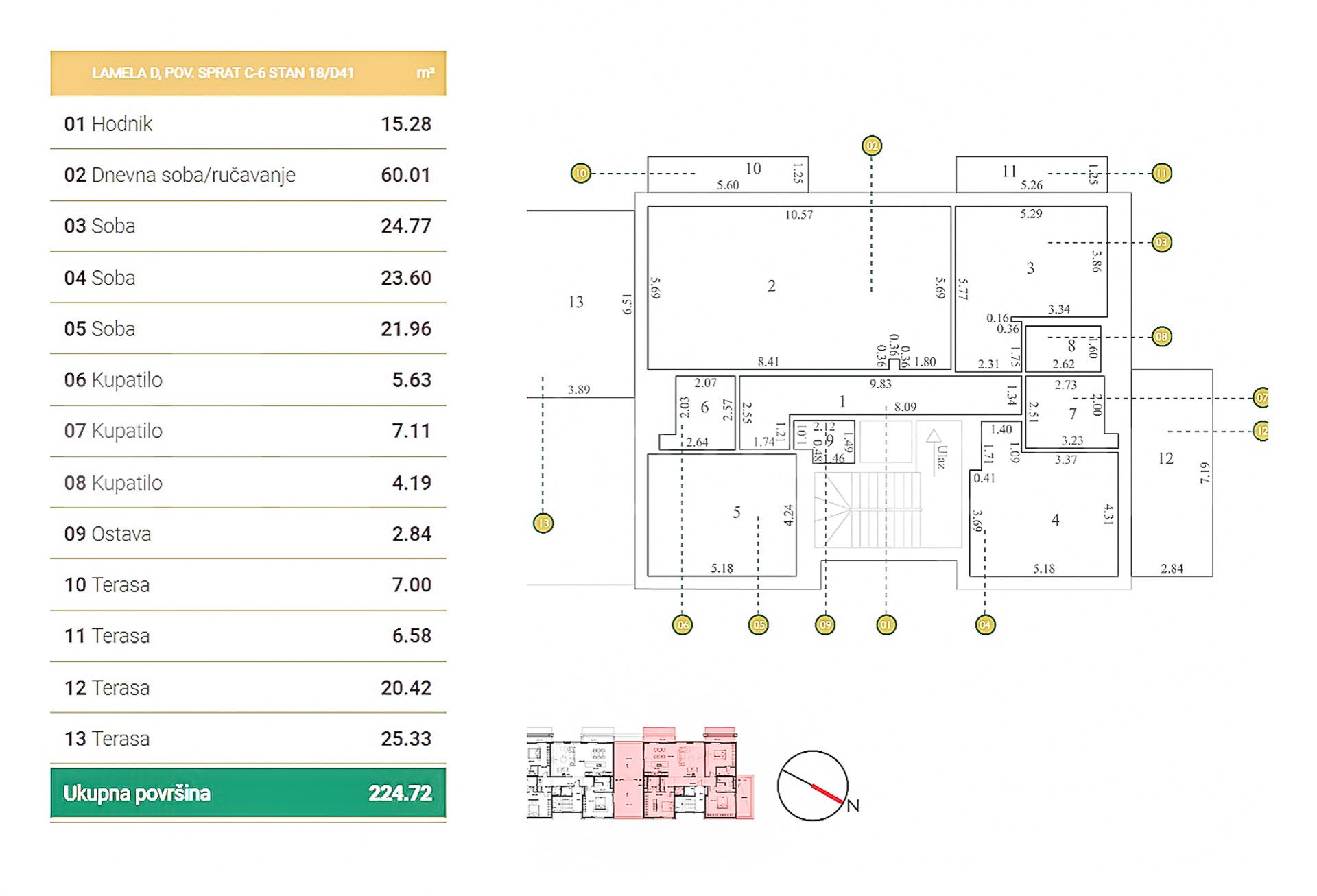
Task: Click the table header Lamela D, Pov. Sprat C-6 Stan 18/D41
Action: pyautogui.click(x=223, y=73)
